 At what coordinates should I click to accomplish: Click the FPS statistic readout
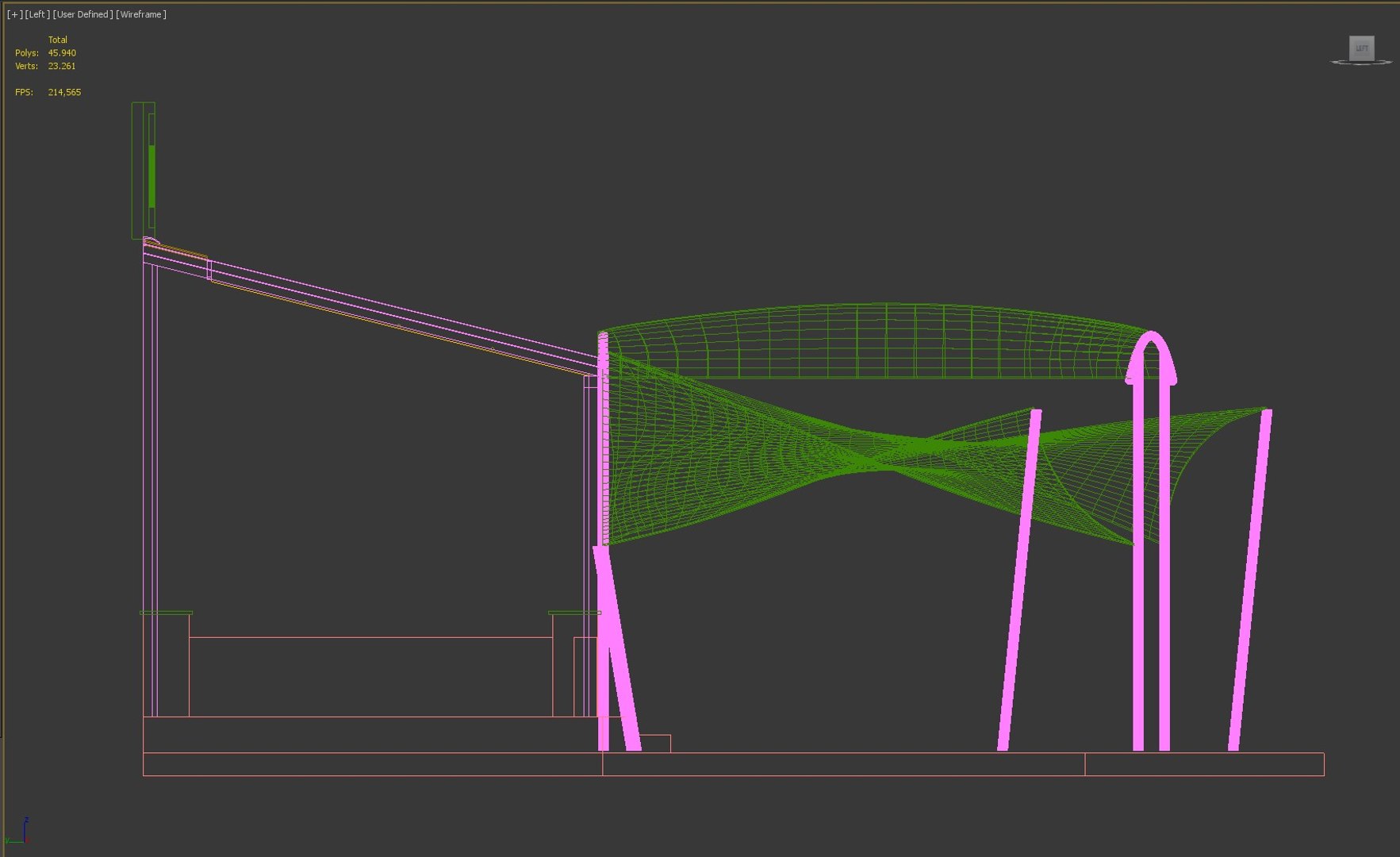pos(48,92)
